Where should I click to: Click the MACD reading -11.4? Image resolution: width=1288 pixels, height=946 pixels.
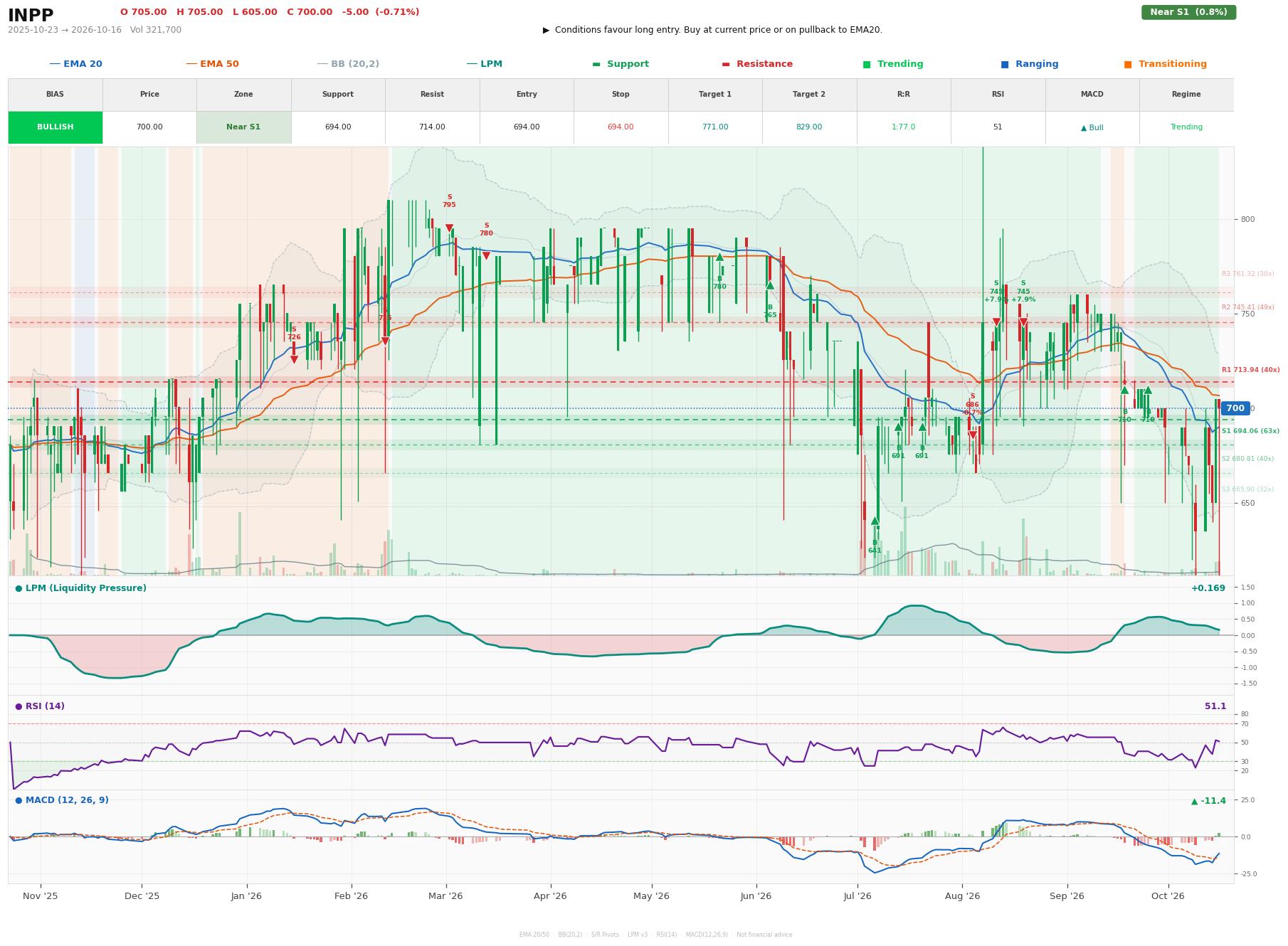pyautogui.click(x=1208, y=801)
